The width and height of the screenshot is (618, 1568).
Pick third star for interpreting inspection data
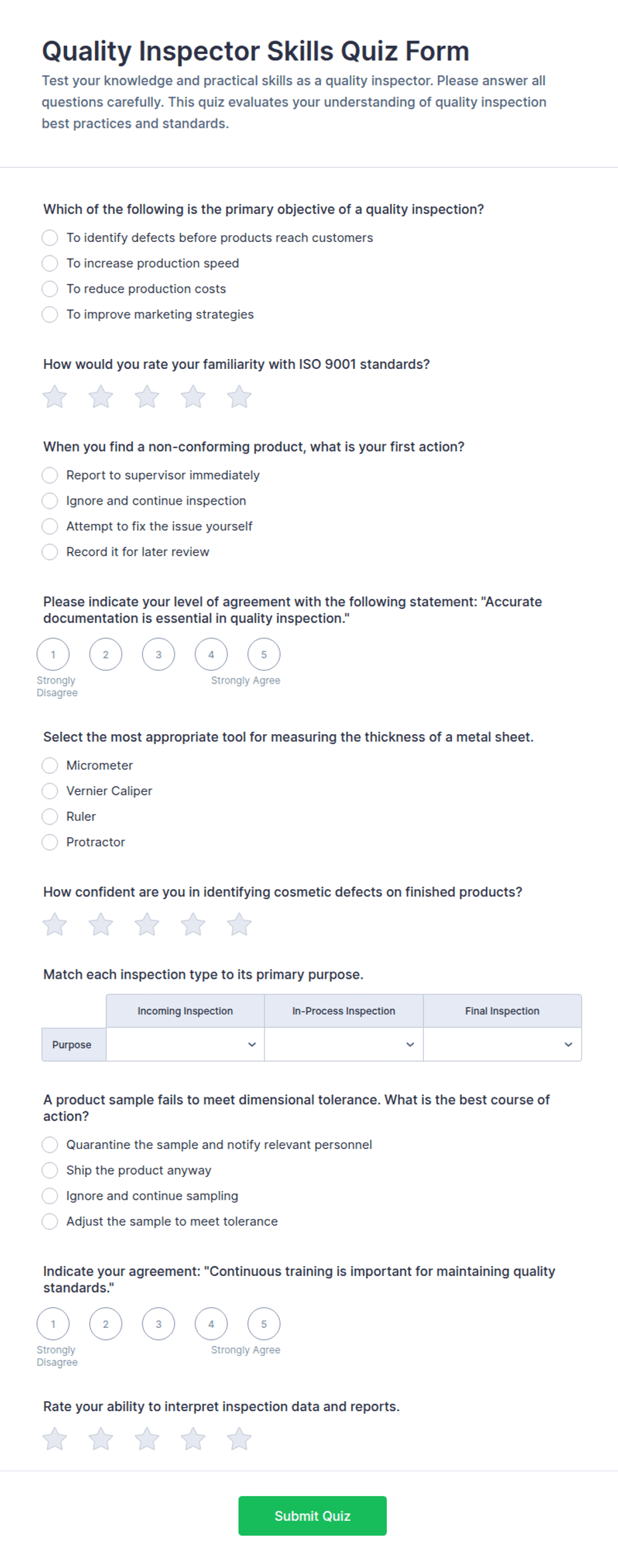[147, 1439]
